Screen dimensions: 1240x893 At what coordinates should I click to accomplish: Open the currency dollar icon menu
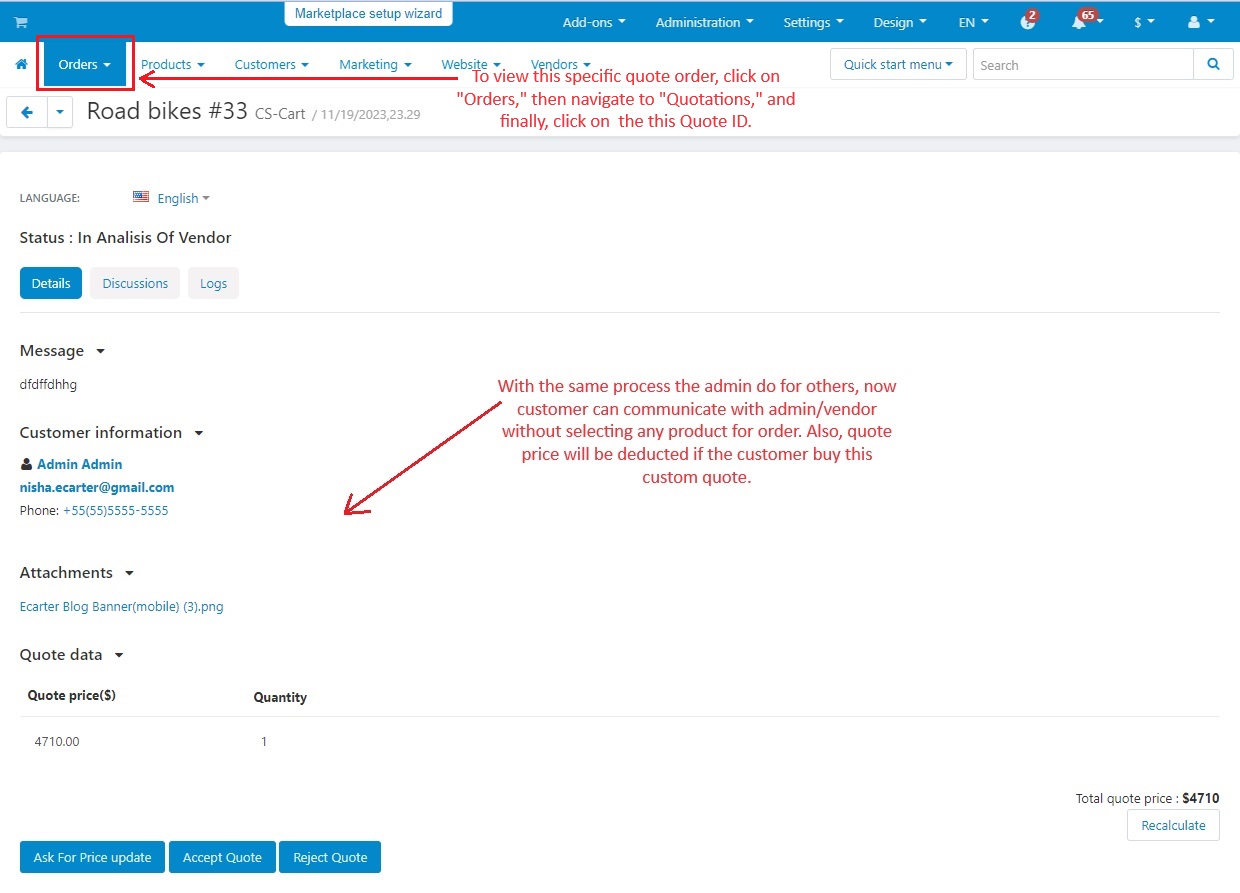pyautogui.click(x=1140, y=21)
